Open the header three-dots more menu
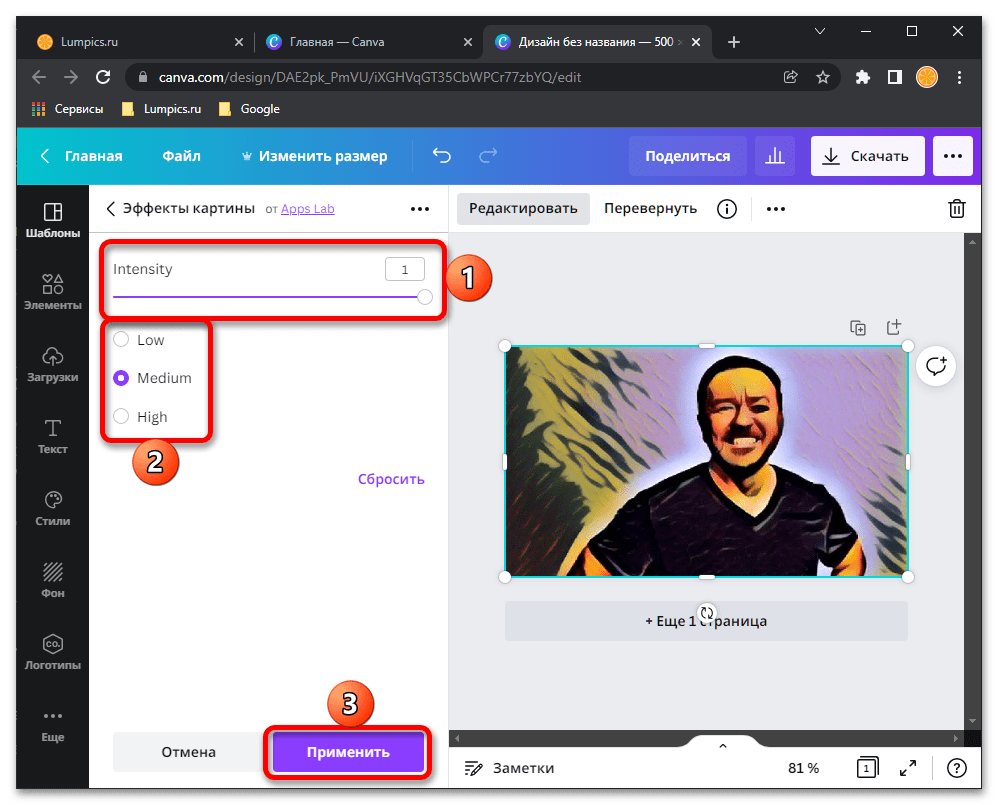The image size is (998, 805). 953,156
